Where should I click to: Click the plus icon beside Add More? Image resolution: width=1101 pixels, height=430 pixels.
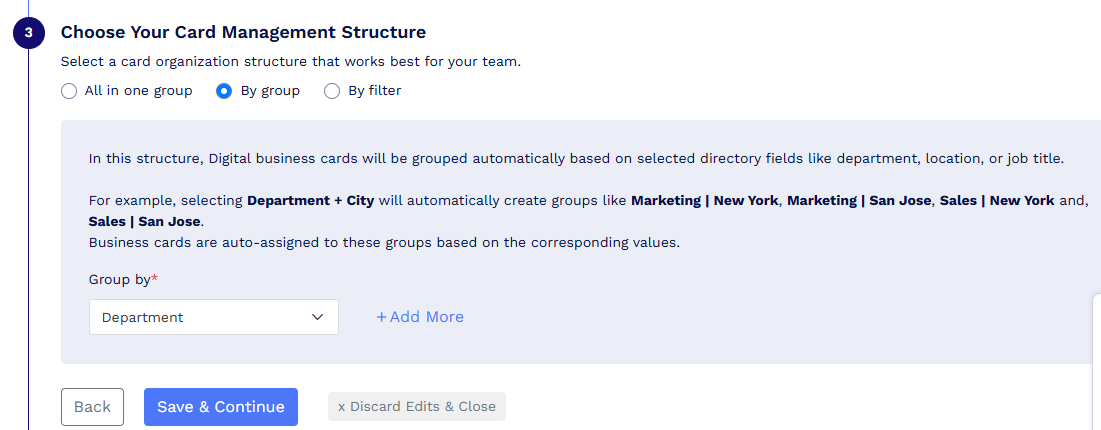pos(381,317)
